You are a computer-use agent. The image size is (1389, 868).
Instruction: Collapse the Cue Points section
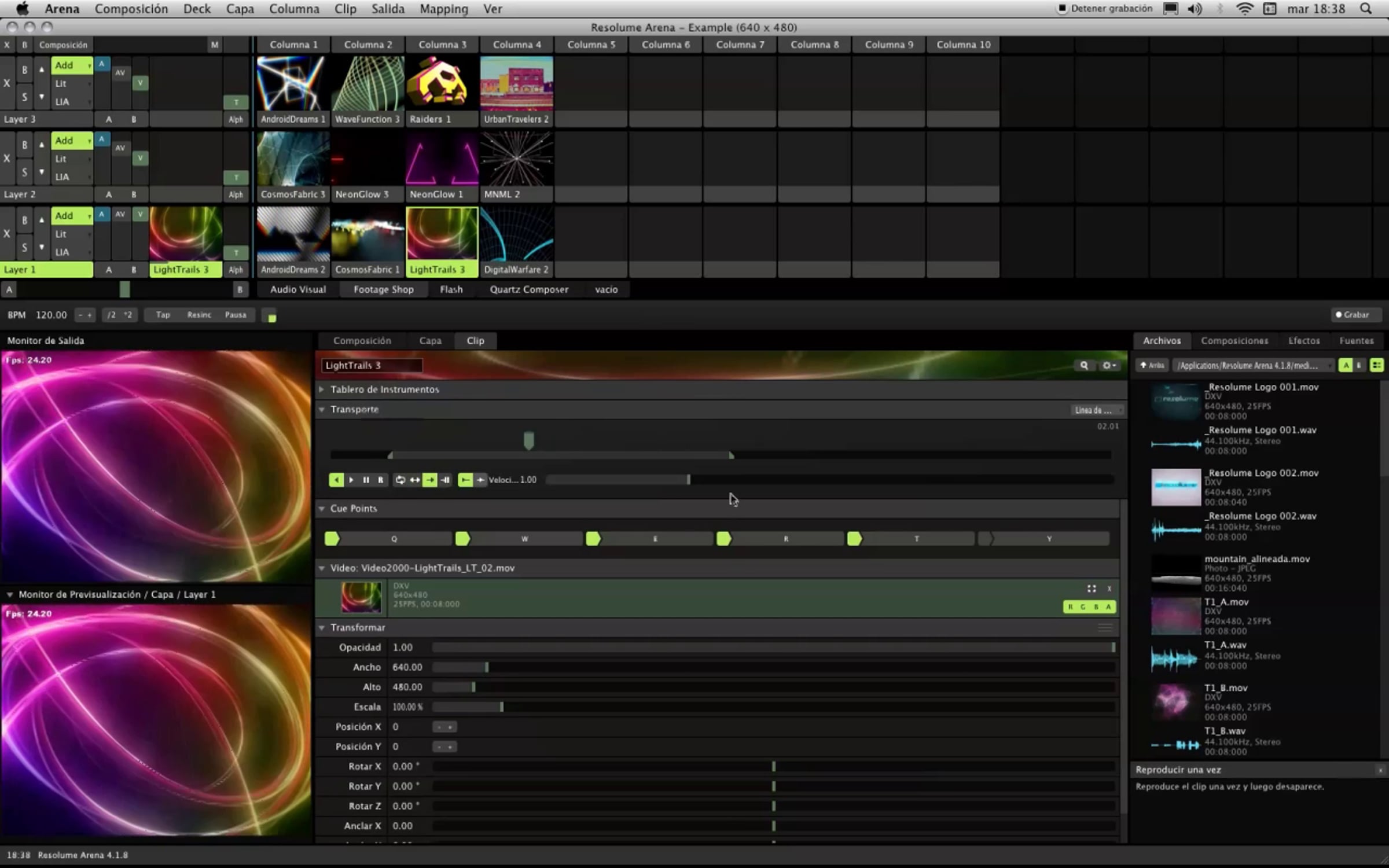(322, 509)
